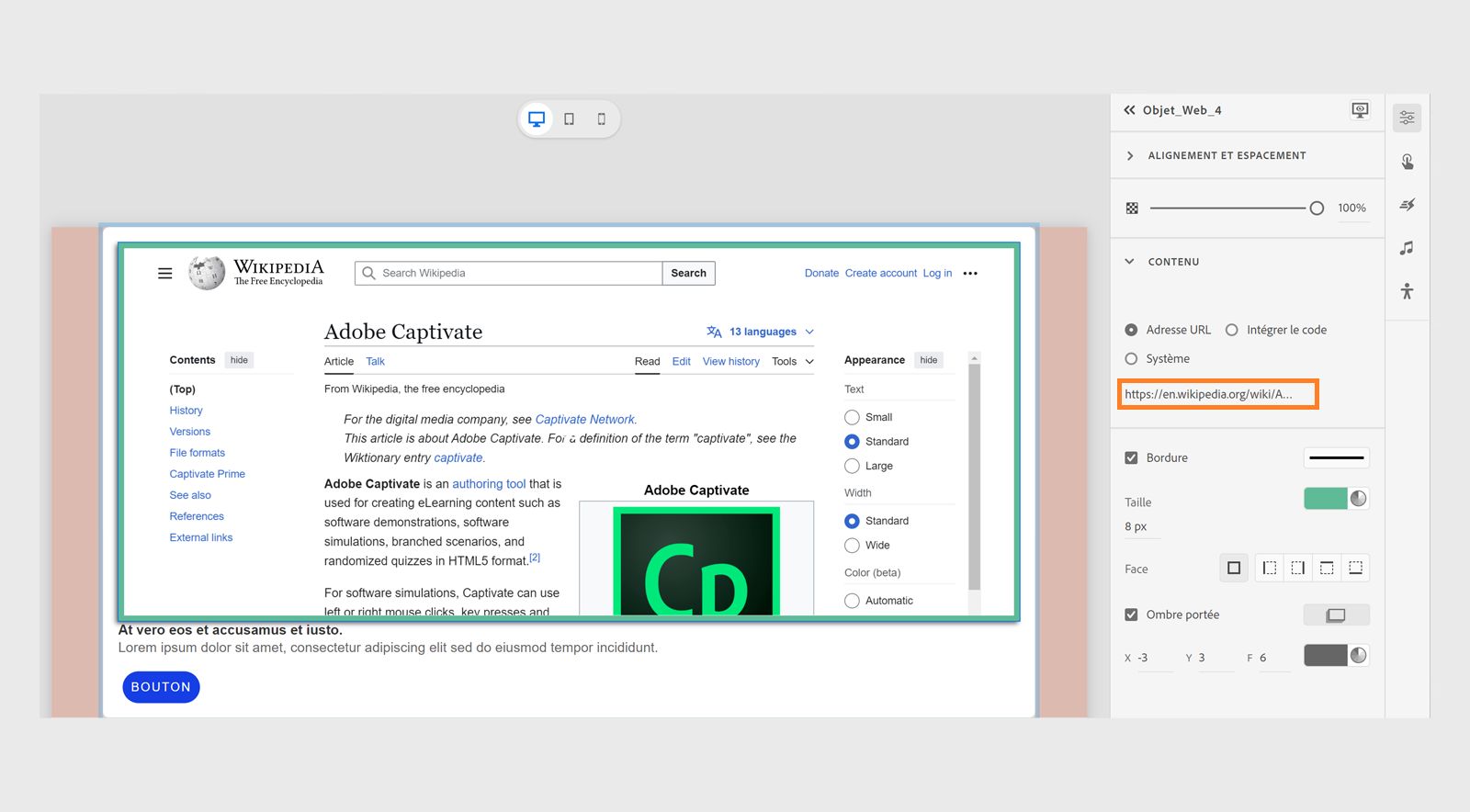The height and width of the screenshot is (812, 1470).
Task: Select Système radio button
Action: coord(1131,359)
